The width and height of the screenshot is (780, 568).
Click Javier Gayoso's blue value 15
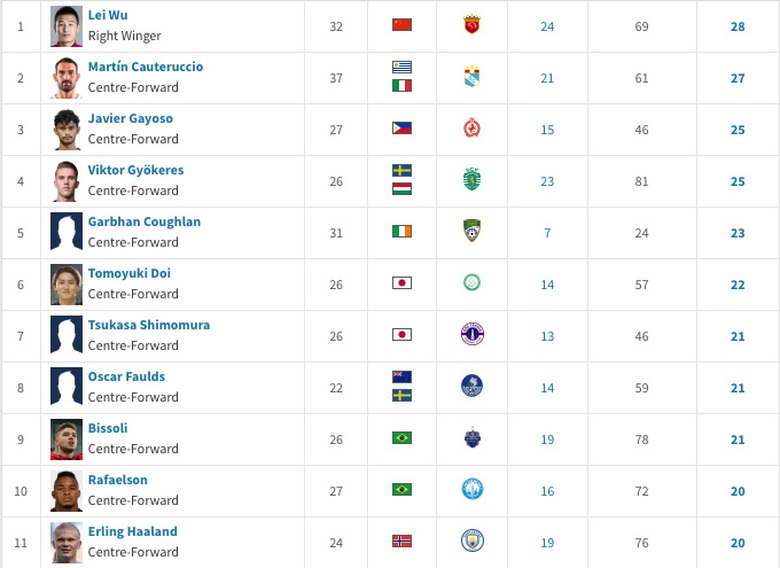pos(547,130)
